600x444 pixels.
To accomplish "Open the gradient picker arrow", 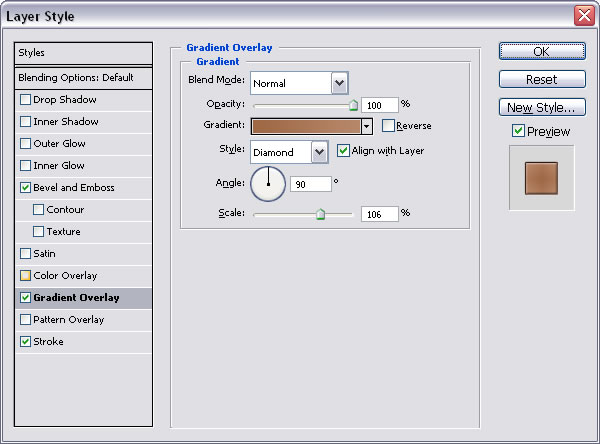I will point(367,126).
